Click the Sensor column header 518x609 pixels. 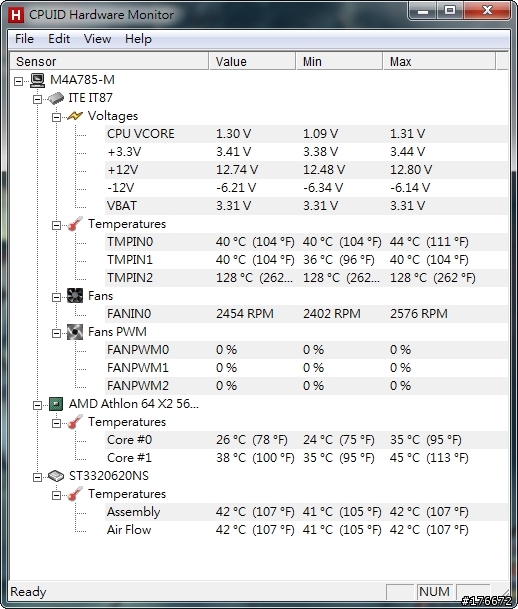110,61
